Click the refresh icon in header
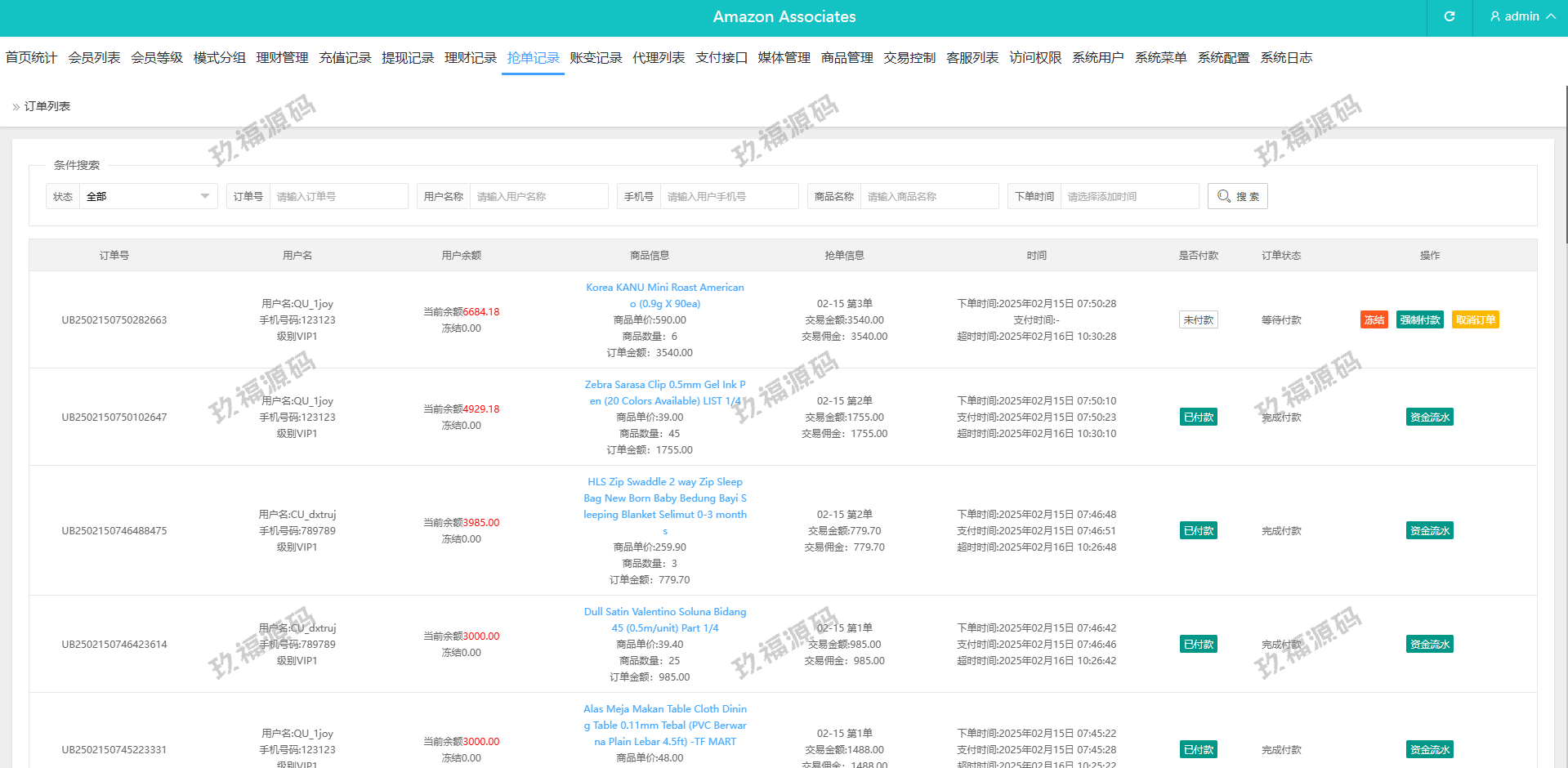This screenshot has width=1568, height=768. pos(1450,16)
